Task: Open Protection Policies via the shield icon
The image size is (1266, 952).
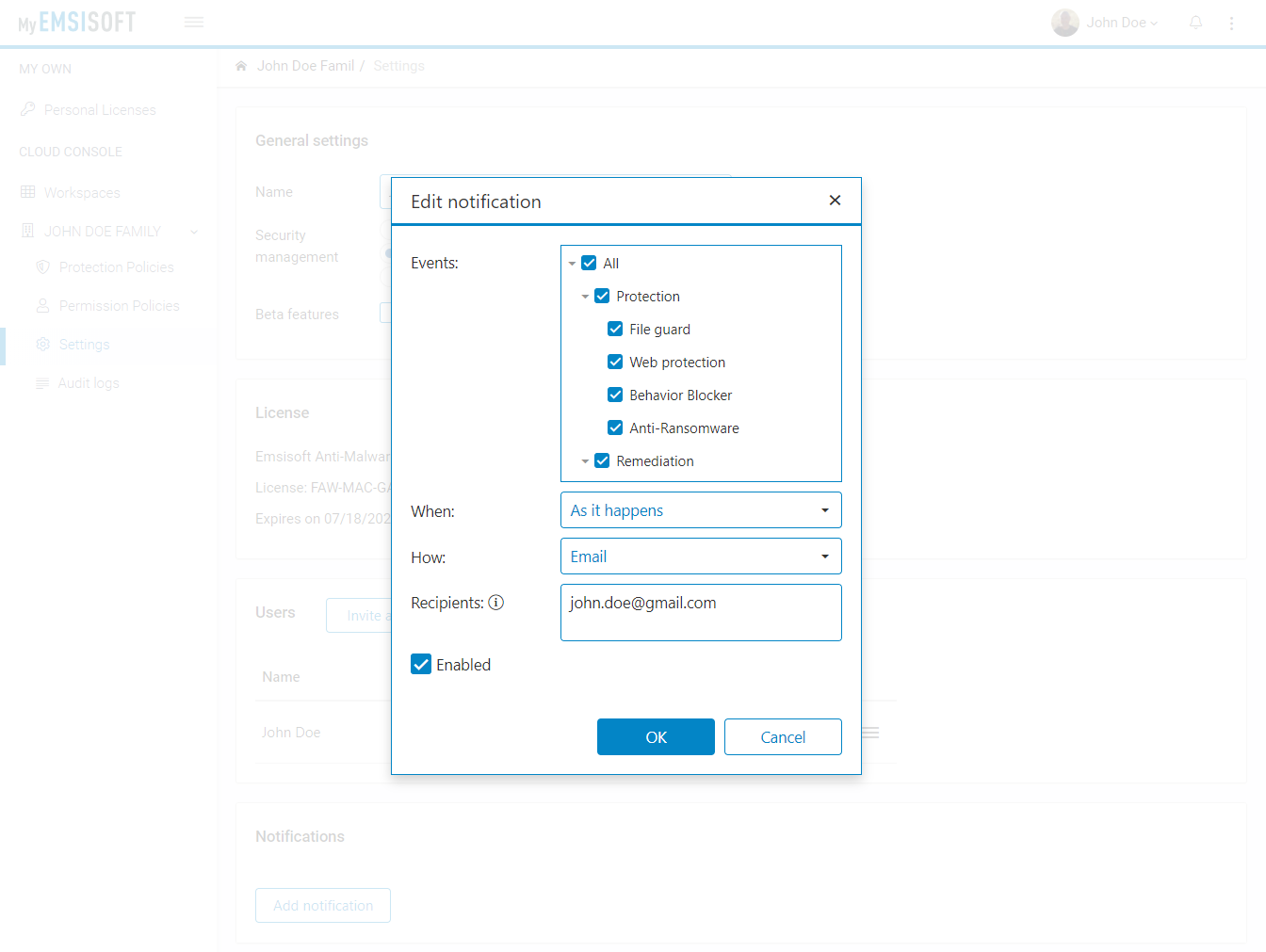Action: pos(42,266)
